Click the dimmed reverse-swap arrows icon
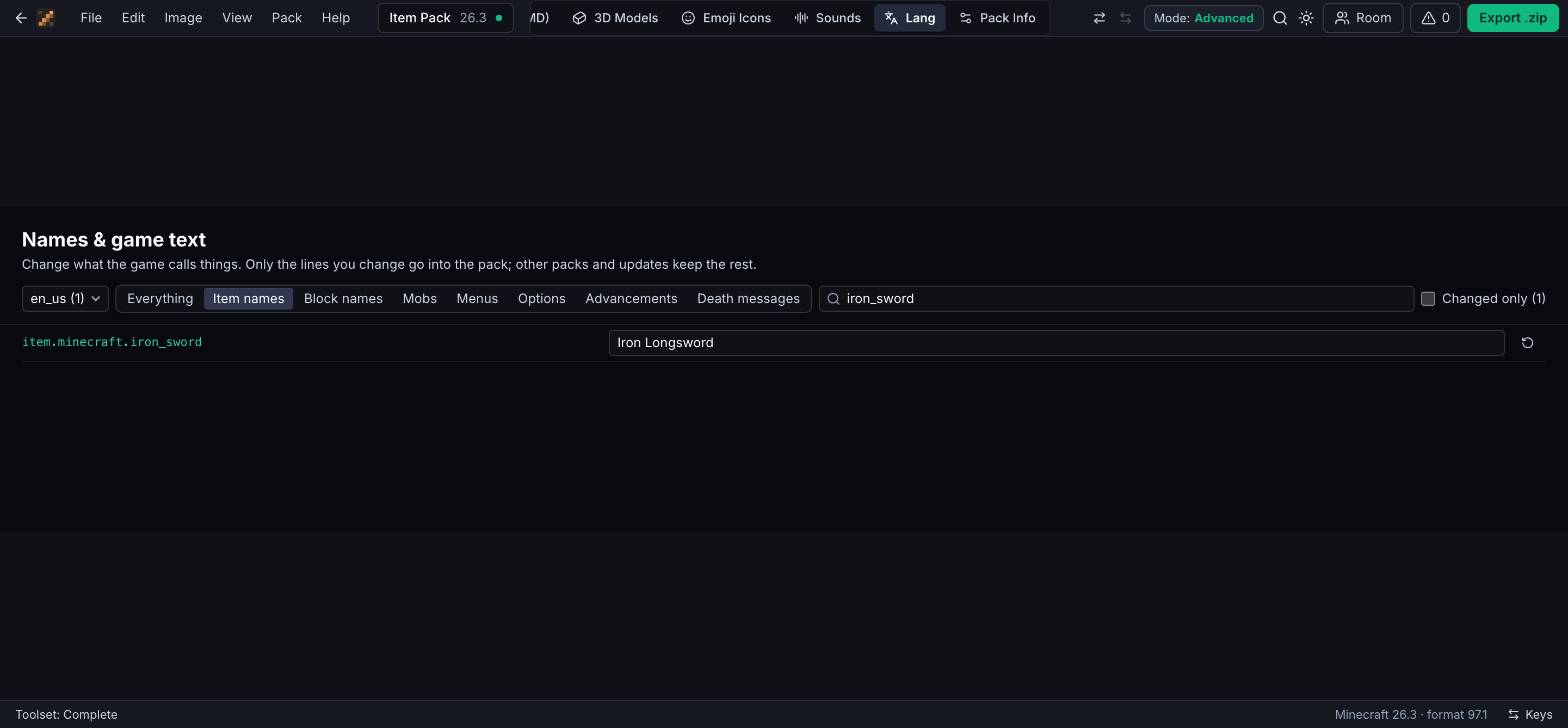Viewport: 1568px width, 728px height. pyautogui.click(x=1126, y=18)
